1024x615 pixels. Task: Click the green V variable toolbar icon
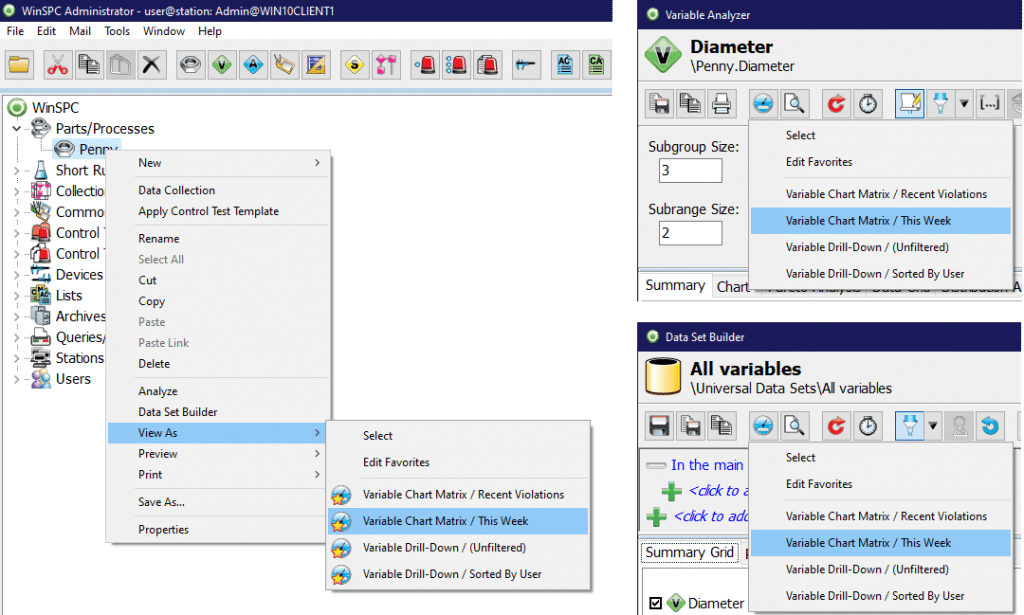pyautogui.click(x=222, y=65)
